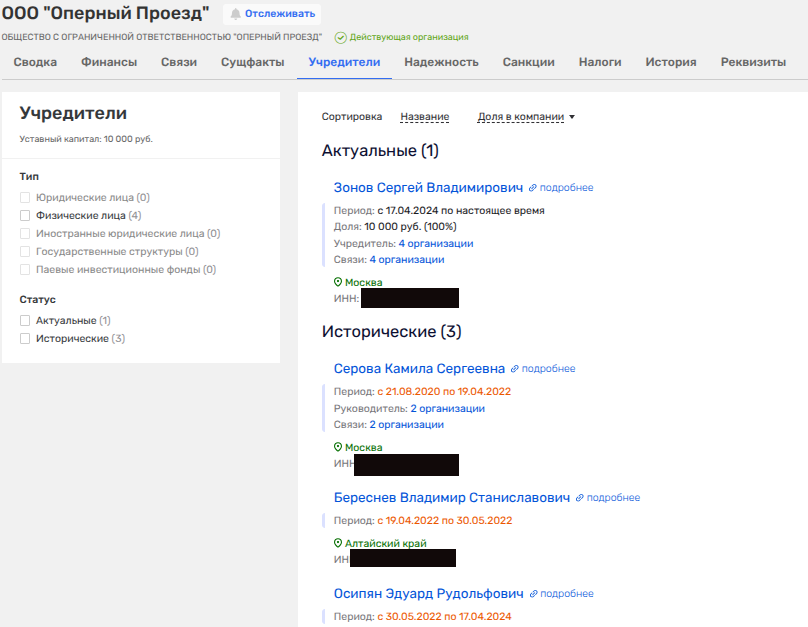Enable the Физические лица checkbox
This screenshot has width=808, height=627.
[x=25, y=214]
